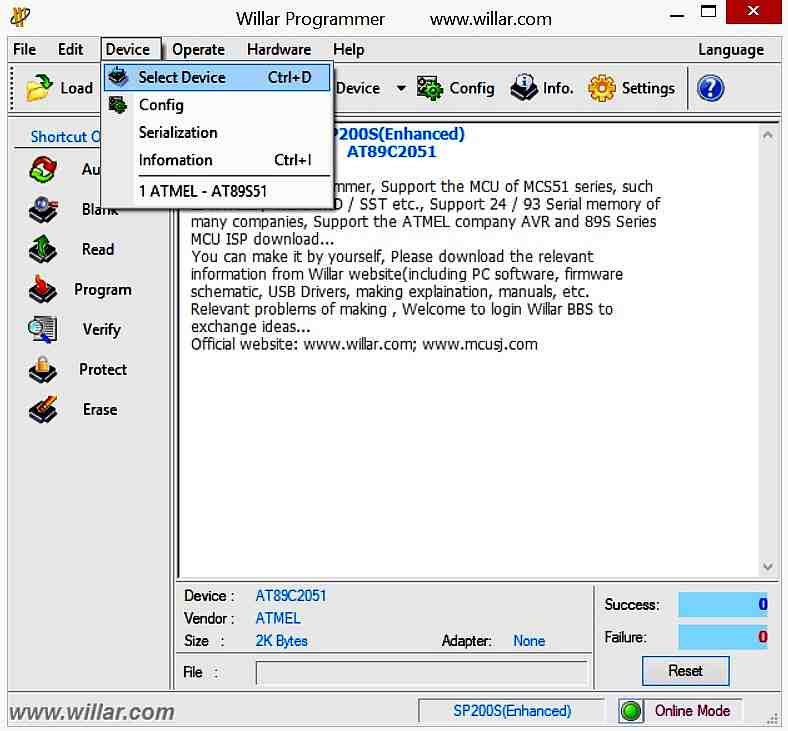Click the Online Mode status text

pyautogui.click(x=692, y=711)
